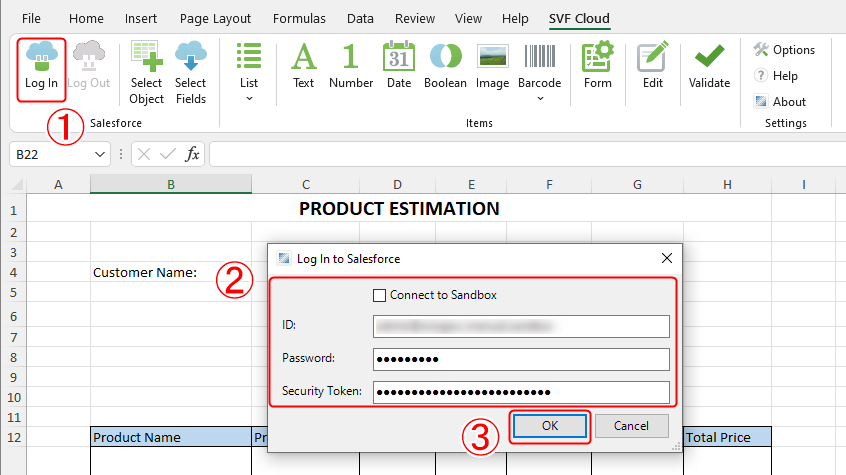This screenshot has height=475, width=846.
Task: Click Cancel in login dialog
Action: click(631, 426)
